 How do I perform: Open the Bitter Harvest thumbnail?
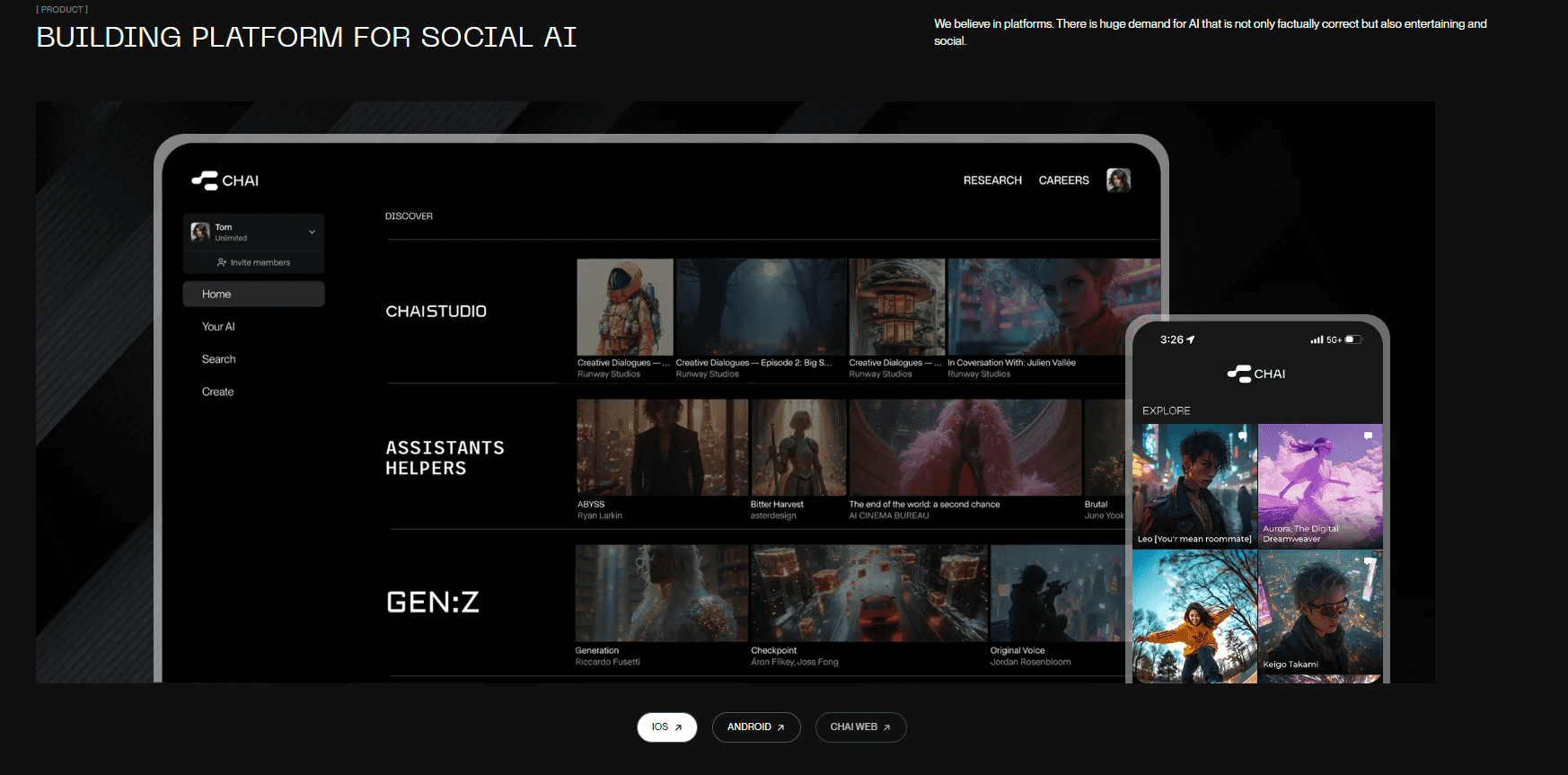(x=798, y=447)
